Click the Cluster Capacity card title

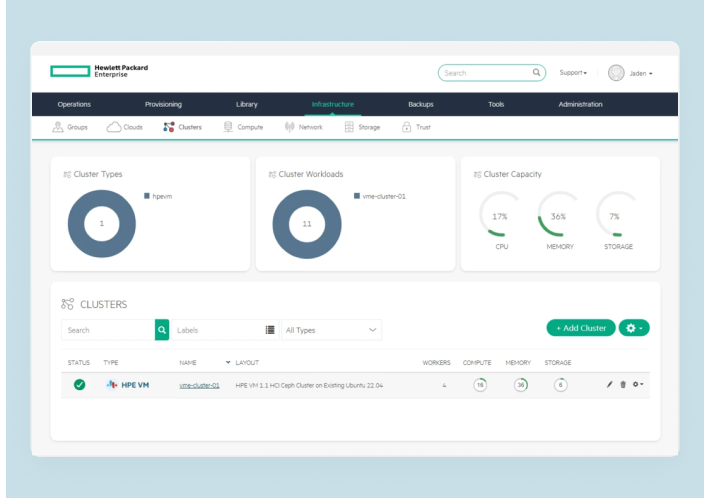point(512,174)
